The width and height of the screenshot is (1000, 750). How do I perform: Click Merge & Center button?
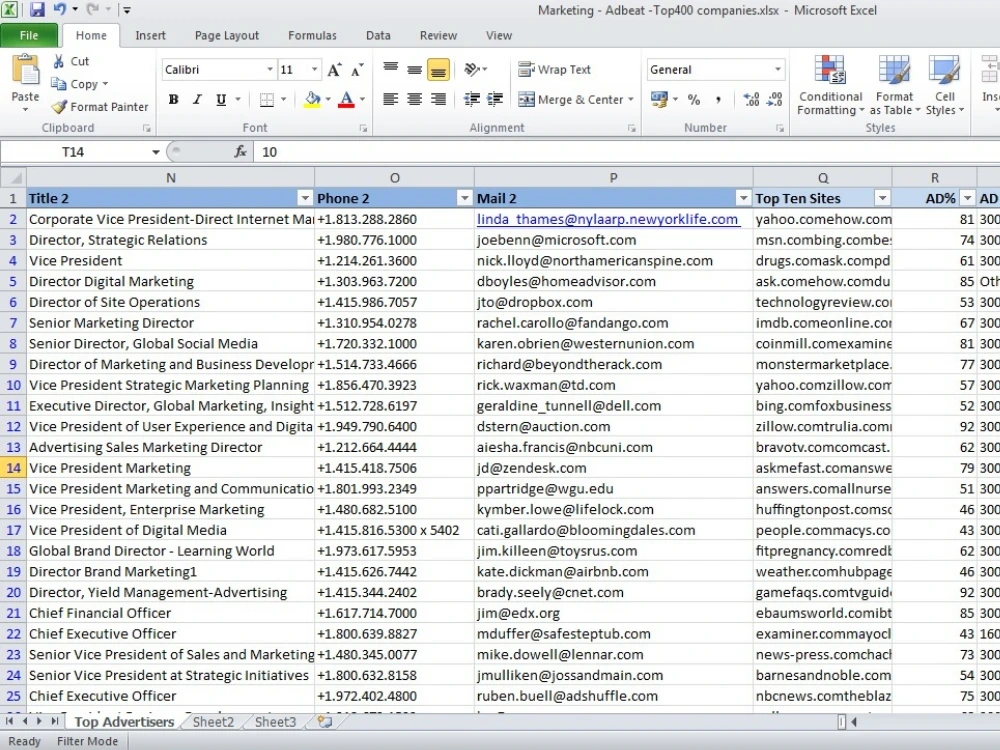pyautogui.click(x=571, y=99)
